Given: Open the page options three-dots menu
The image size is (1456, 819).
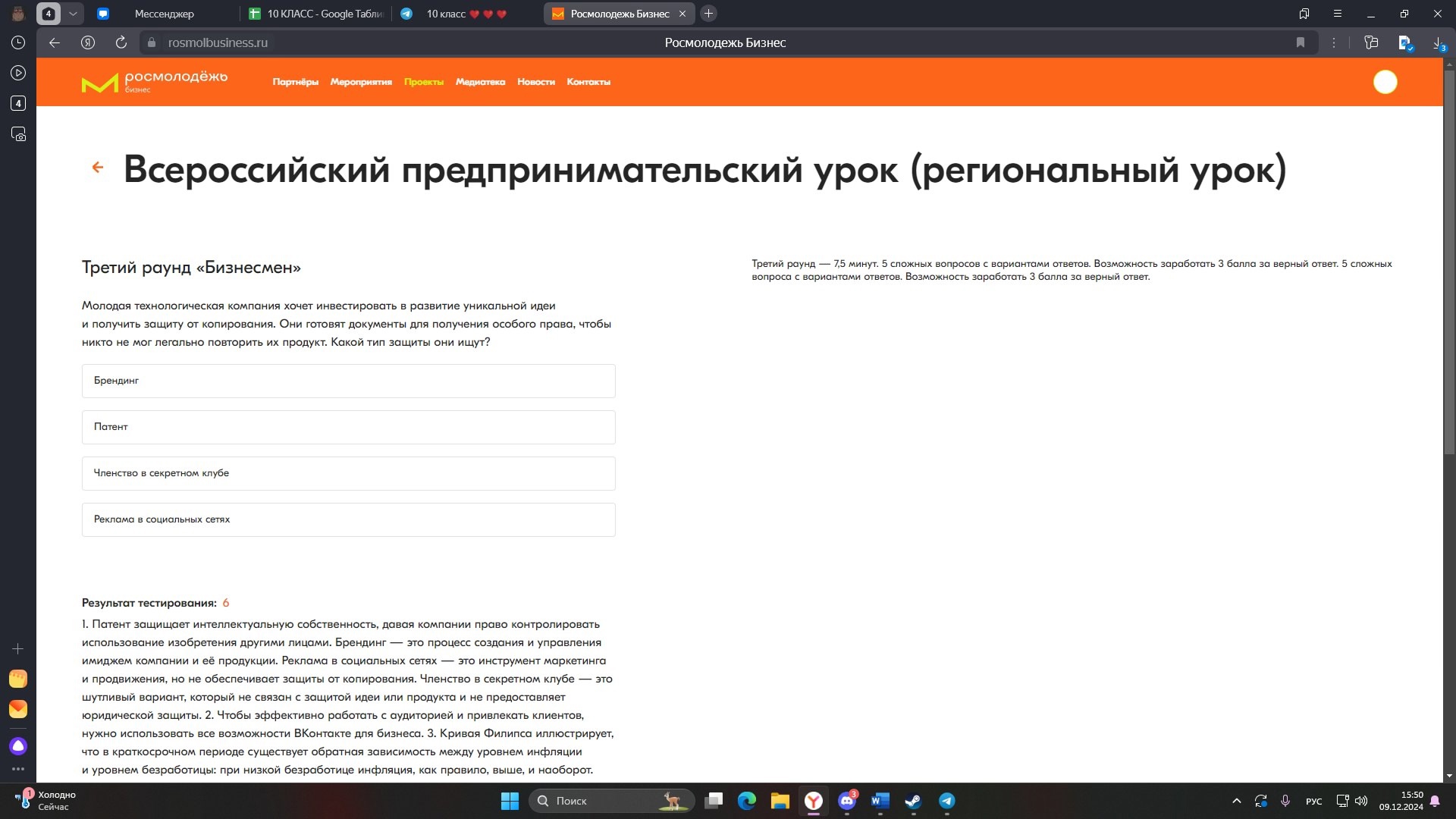Looking at the screenshot, I should 1334,42.
